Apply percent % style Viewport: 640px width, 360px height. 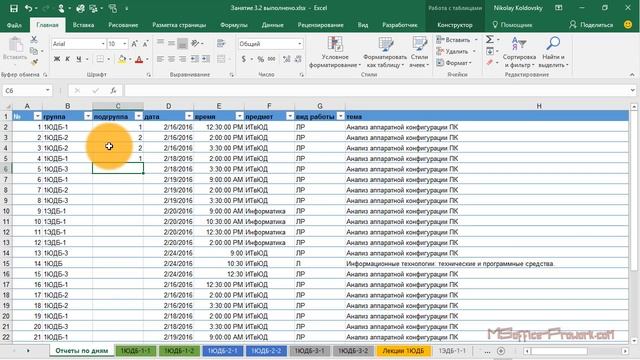(260, 60)
